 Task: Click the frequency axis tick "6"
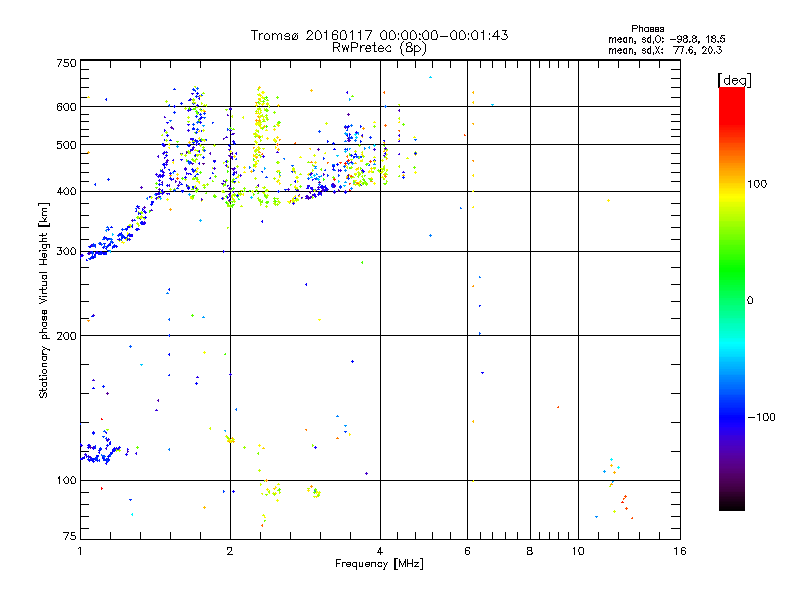(x=467, y=551)
